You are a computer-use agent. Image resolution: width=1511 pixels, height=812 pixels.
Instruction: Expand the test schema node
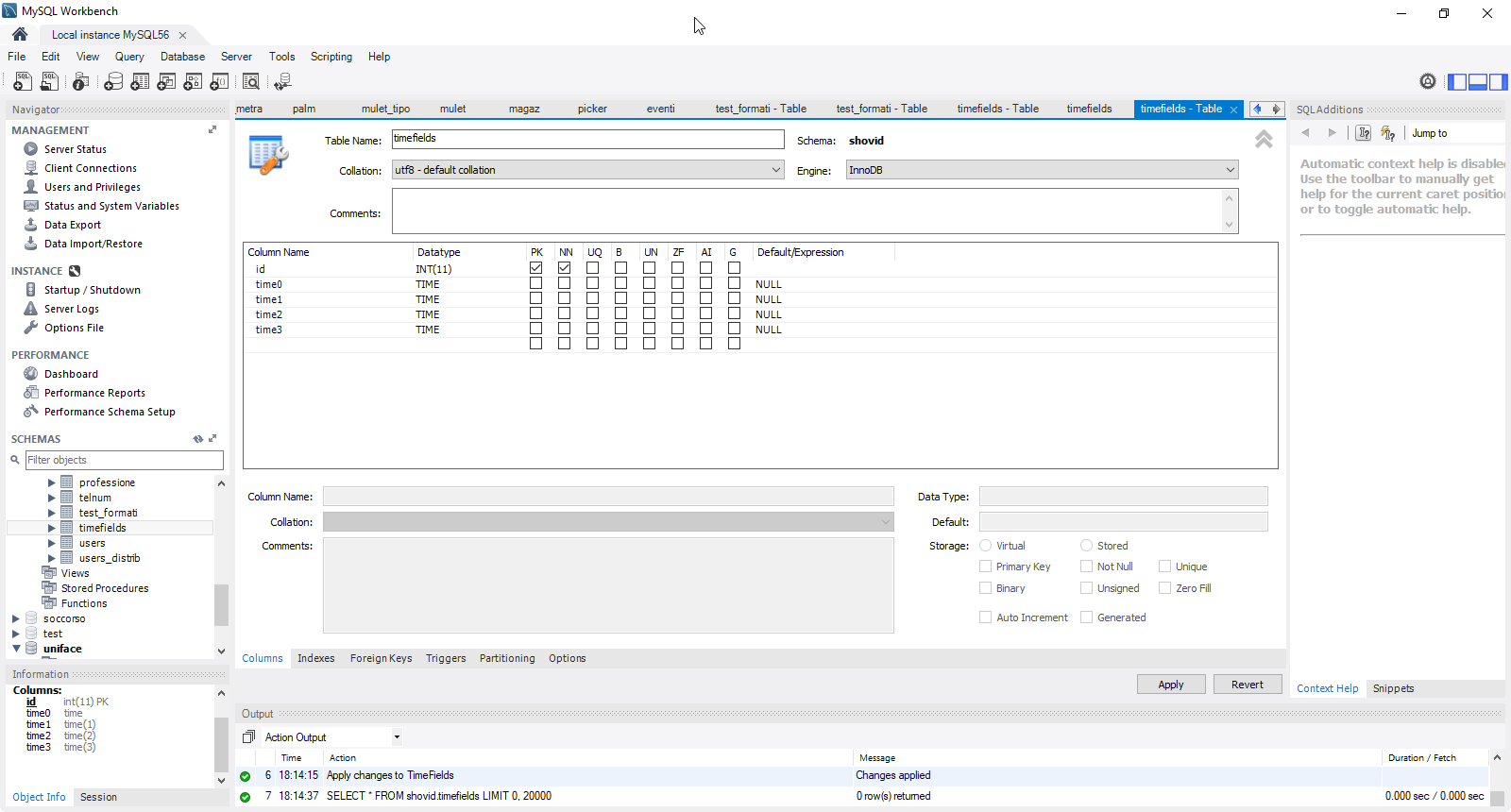(x=16, y=634)
